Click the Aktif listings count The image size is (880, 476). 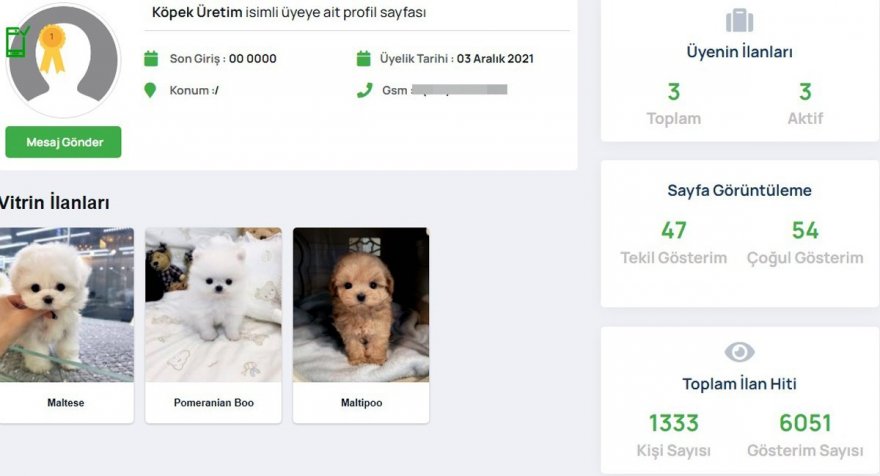tap(805, 93)
